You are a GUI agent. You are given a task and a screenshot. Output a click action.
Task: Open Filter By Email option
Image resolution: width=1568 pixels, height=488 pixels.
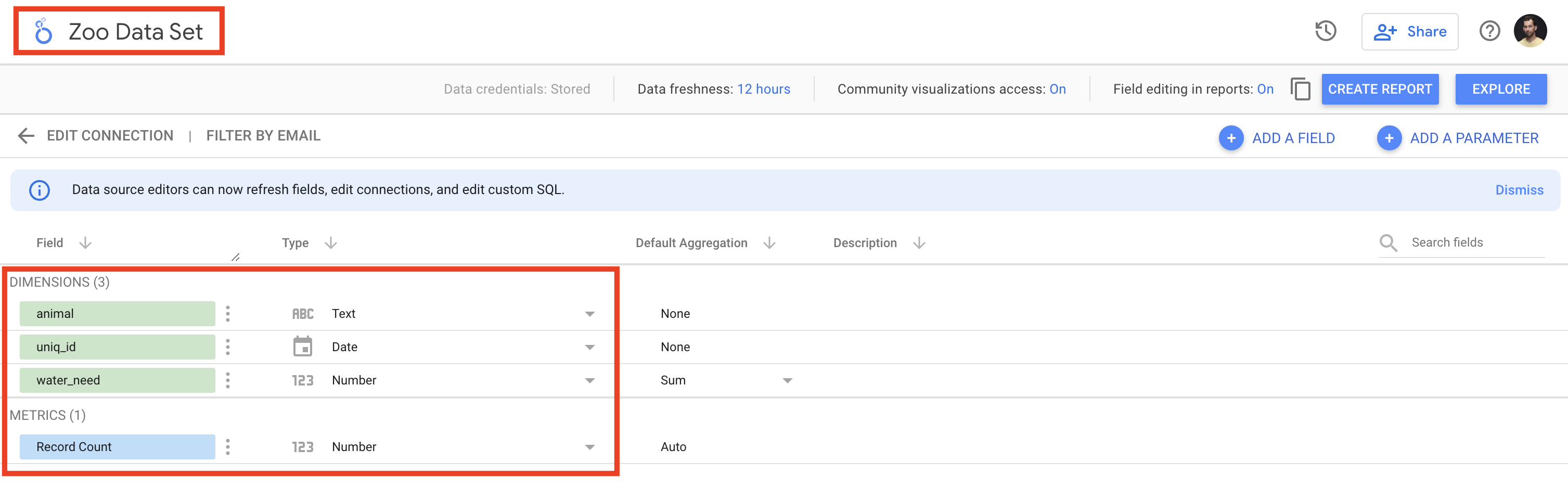pos(263,136)
